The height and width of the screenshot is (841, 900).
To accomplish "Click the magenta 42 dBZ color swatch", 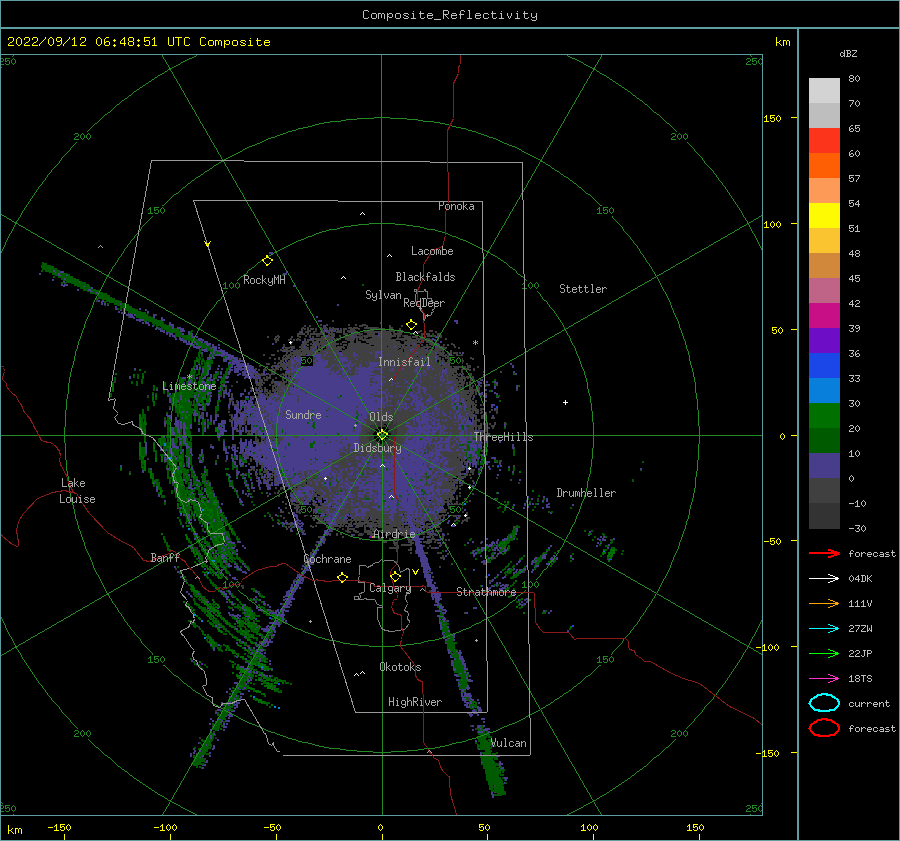I will point(824,315).
